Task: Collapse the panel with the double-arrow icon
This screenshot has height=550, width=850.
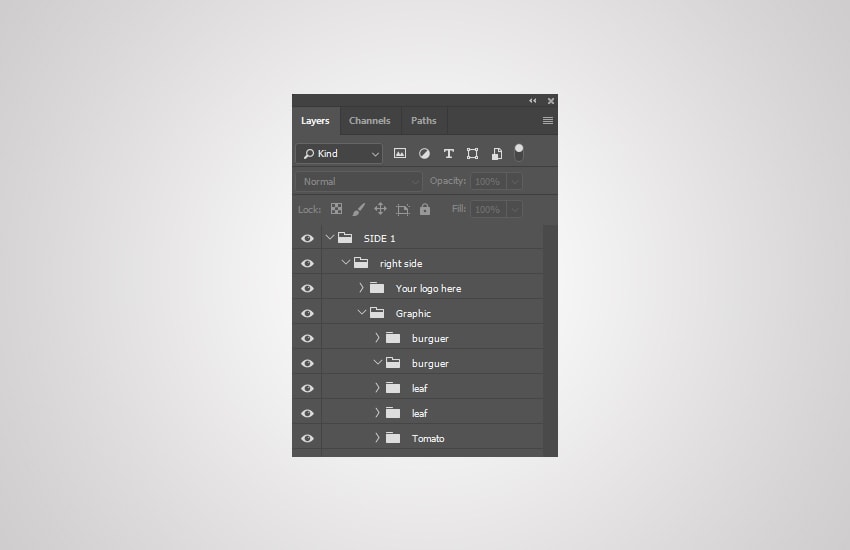Action: click(x=532, y=101)
